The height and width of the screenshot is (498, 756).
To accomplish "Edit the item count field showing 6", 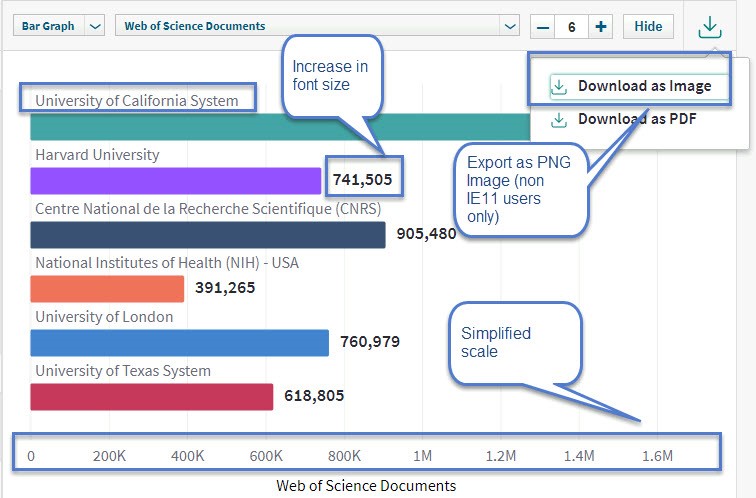I will 572,27.
